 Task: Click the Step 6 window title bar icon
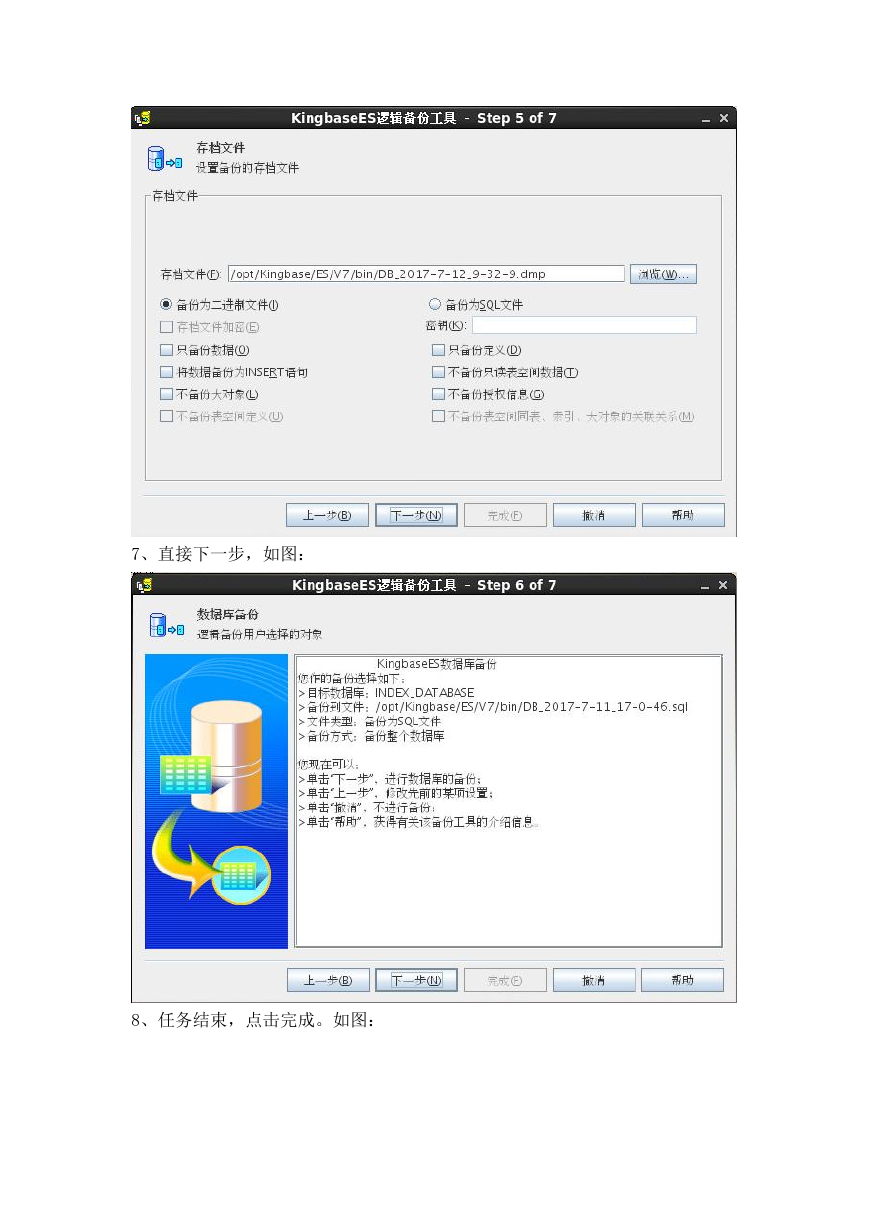[143, 585]
